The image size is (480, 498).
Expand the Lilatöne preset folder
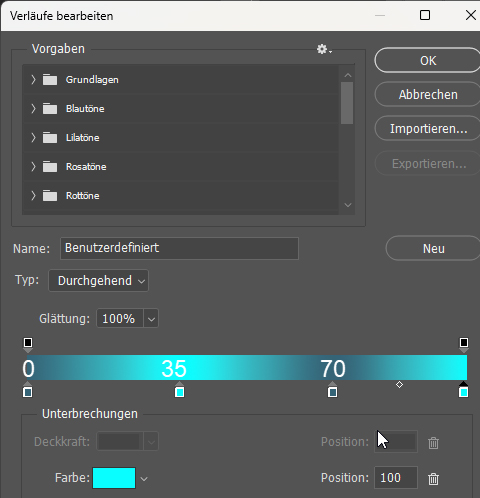pyautogui.click(x=33, y=137)
